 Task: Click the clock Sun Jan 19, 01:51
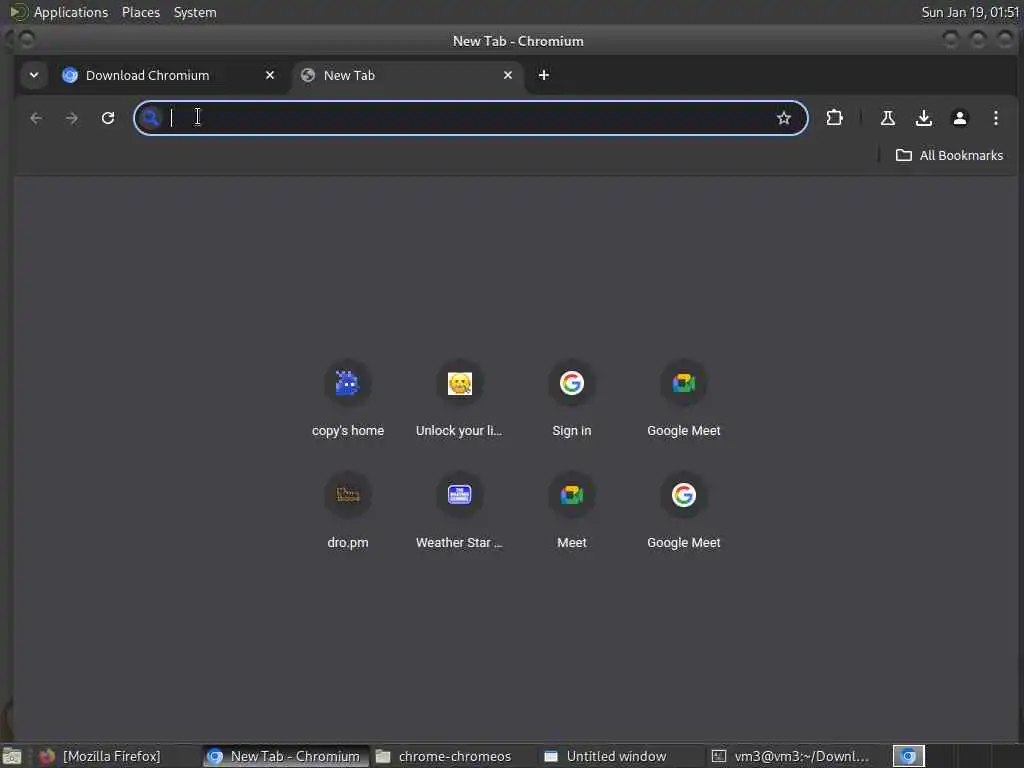[x=970, y=12]
